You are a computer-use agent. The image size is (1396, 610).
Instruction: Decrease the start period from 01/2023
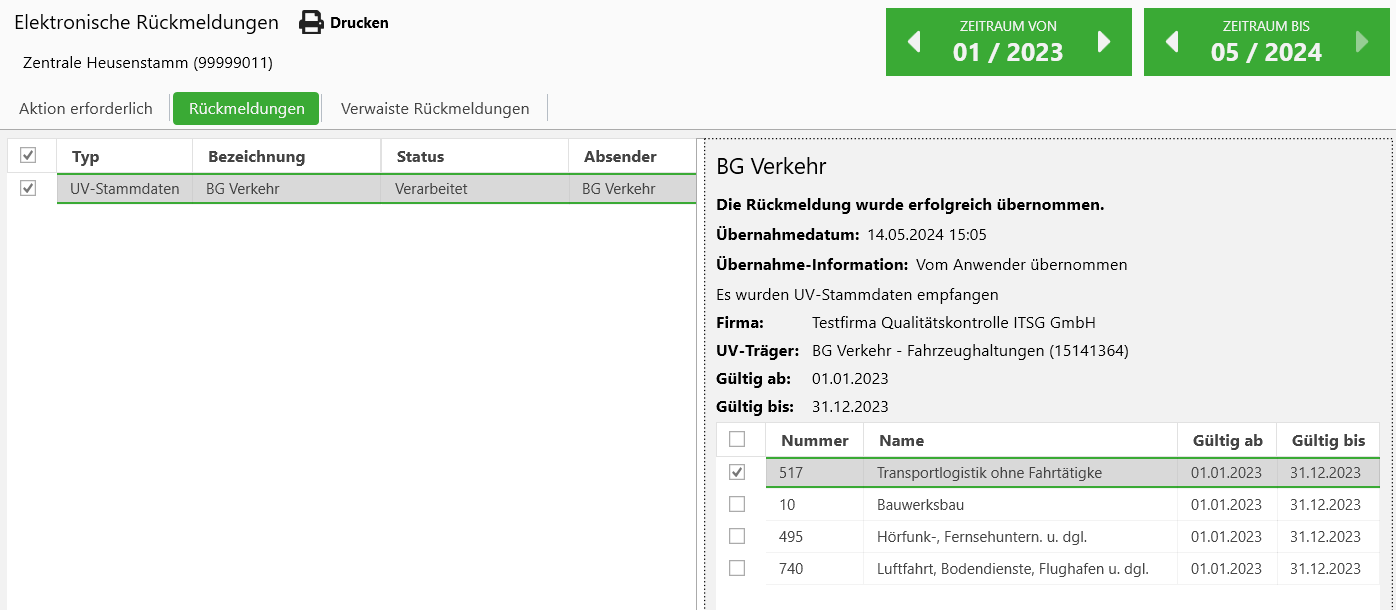915,41
